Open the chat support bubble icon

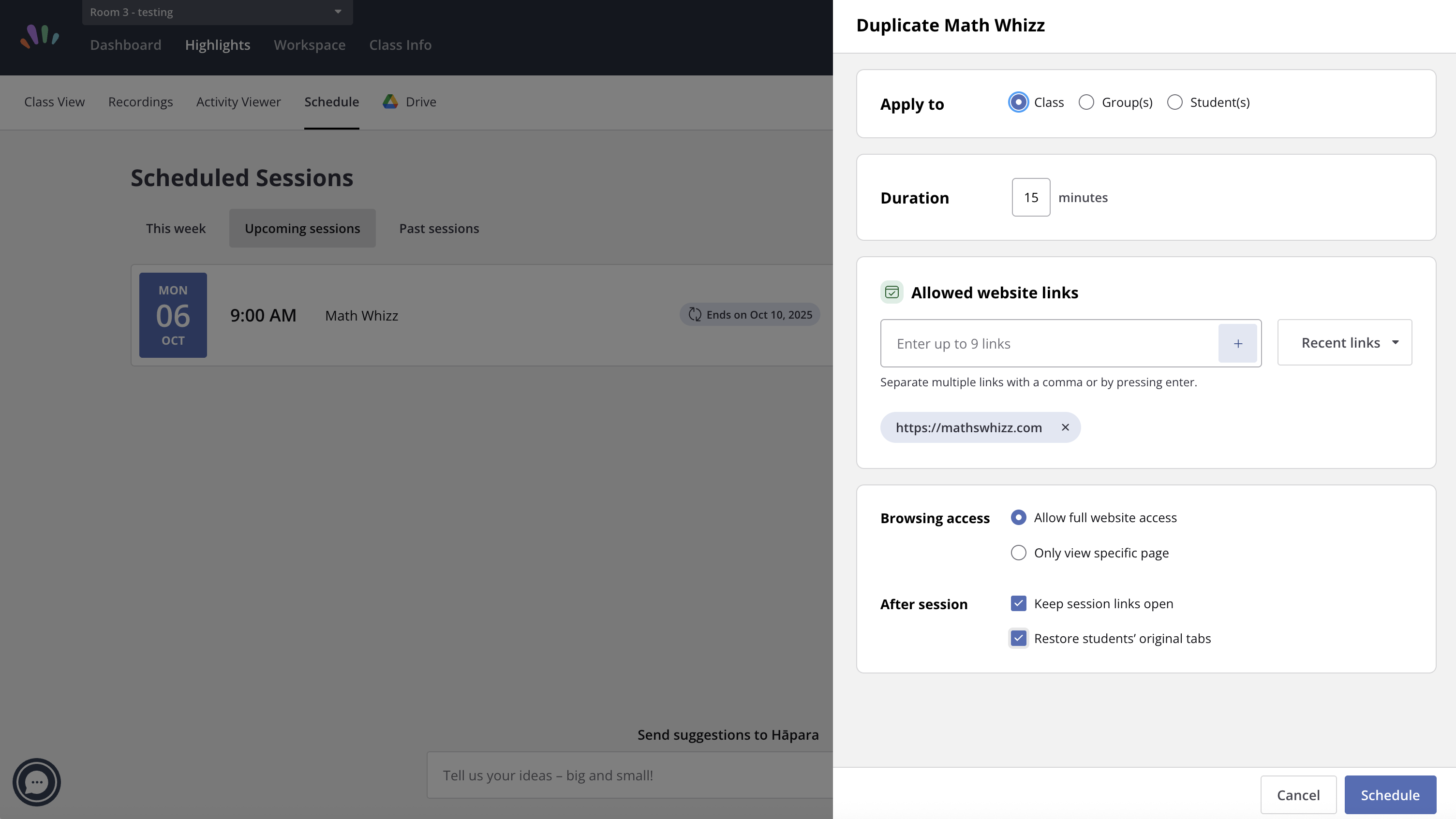(x=37, y=782)
